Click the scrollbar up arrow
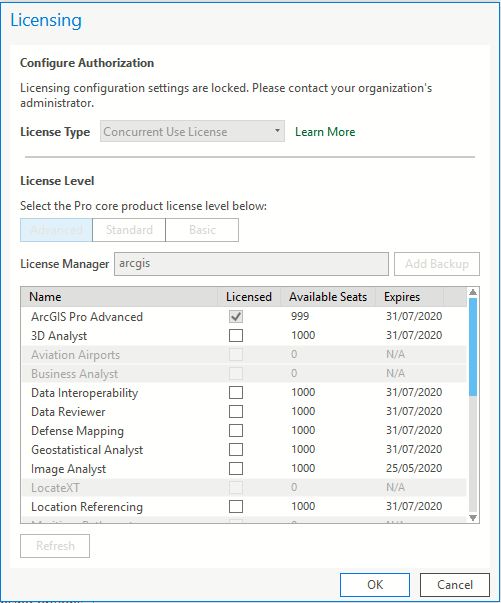This screenshot has width=501, height=603. 473,293
